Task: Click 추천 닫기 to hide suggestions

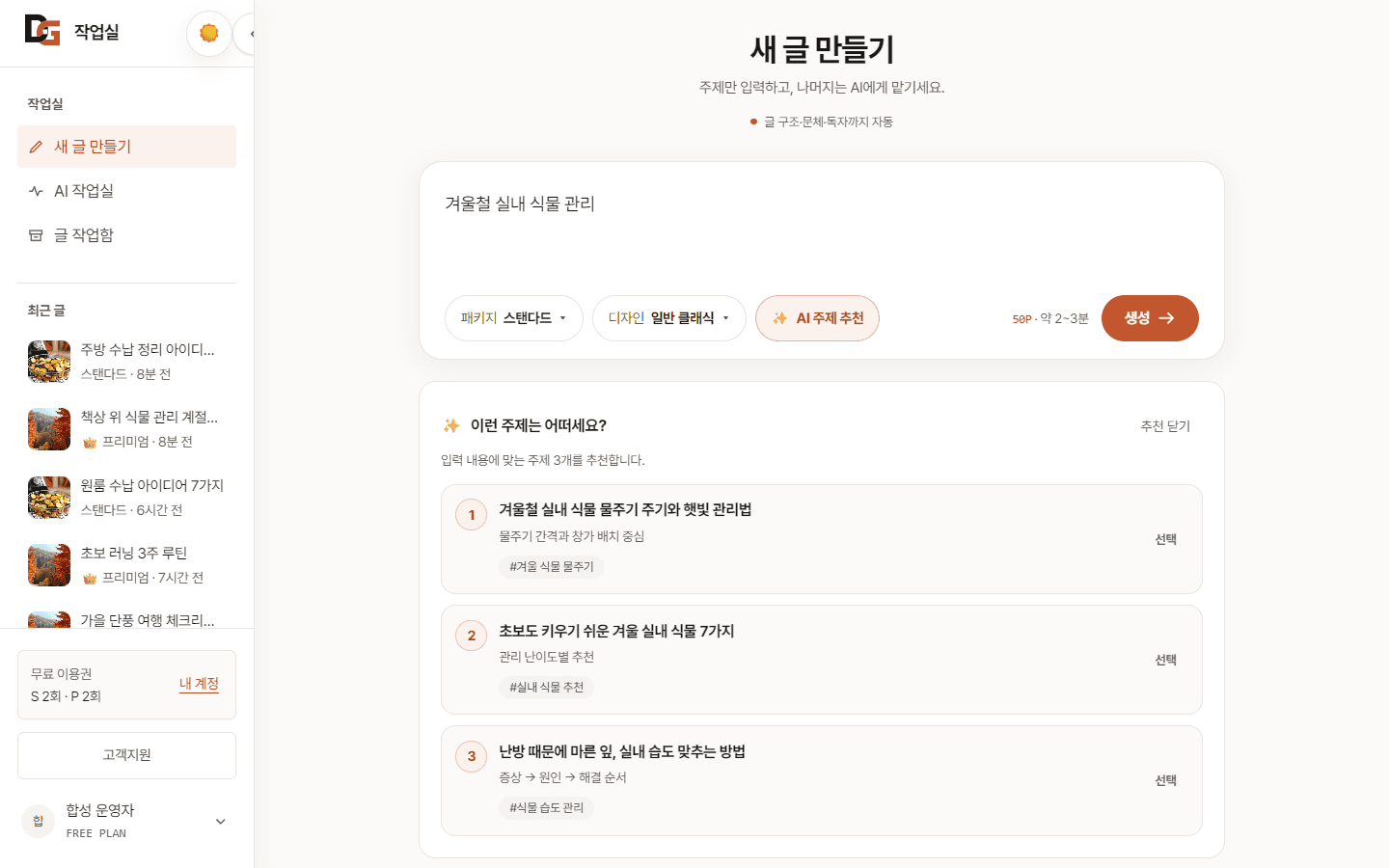Action: click(x=1165, y=426)
